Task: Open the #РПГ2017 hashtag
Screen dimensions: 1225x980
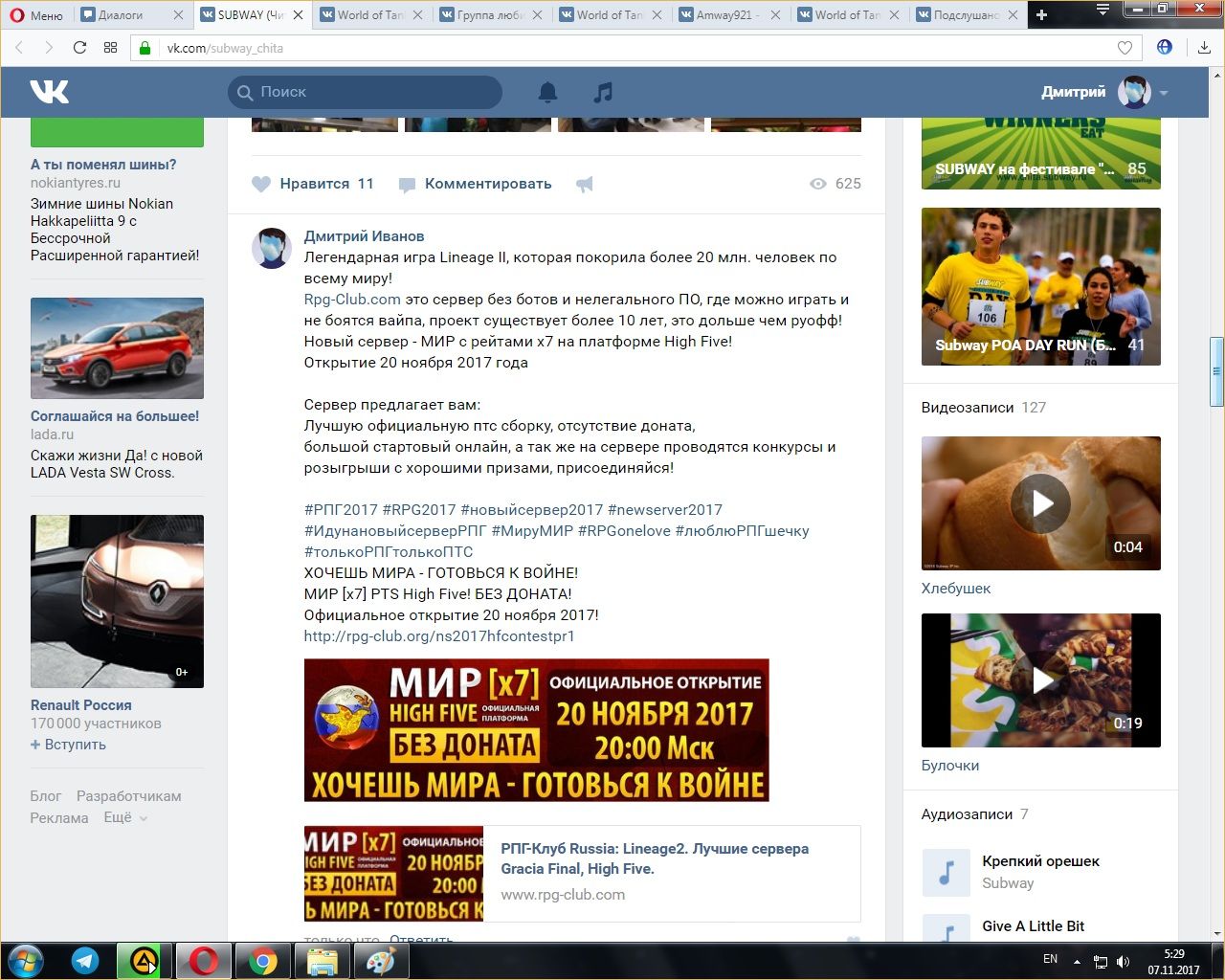Action: [341, 510]
